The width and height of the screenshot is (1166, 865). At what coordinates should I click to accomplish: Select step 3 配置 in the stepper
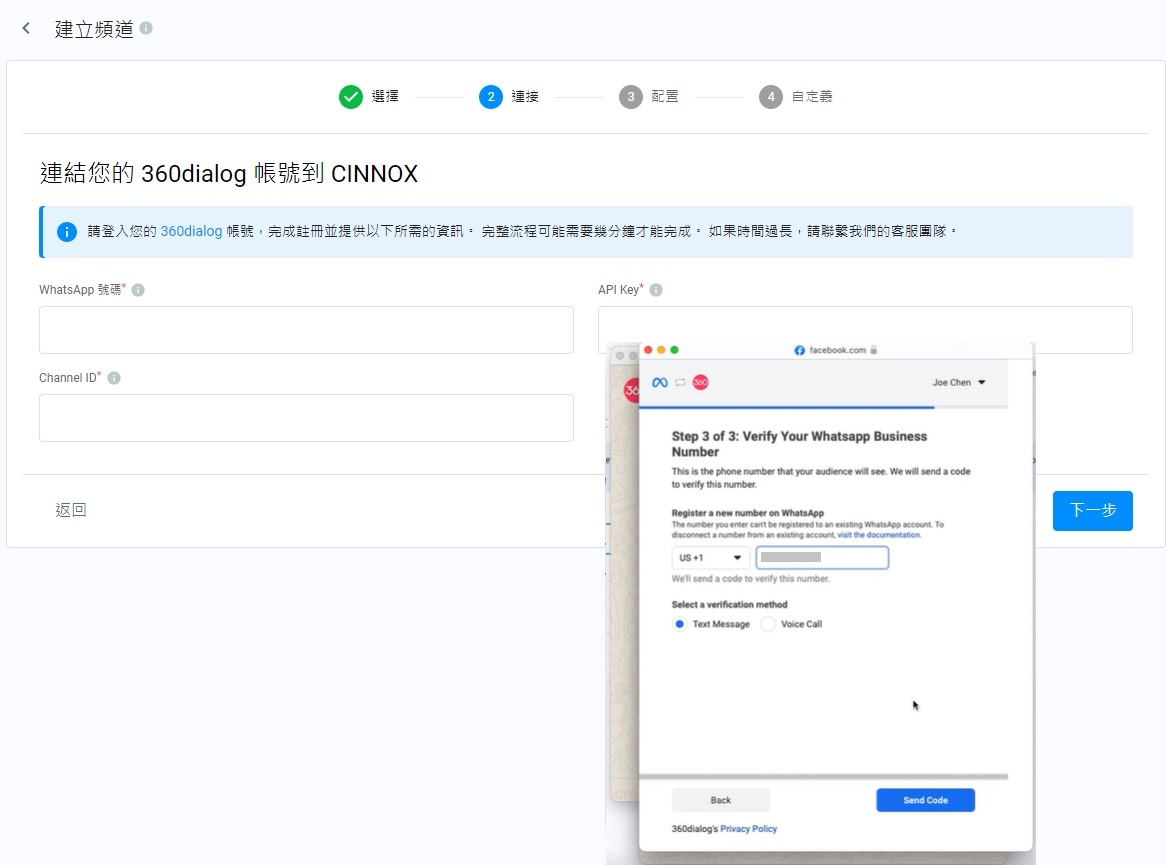(x=631, y=97)
